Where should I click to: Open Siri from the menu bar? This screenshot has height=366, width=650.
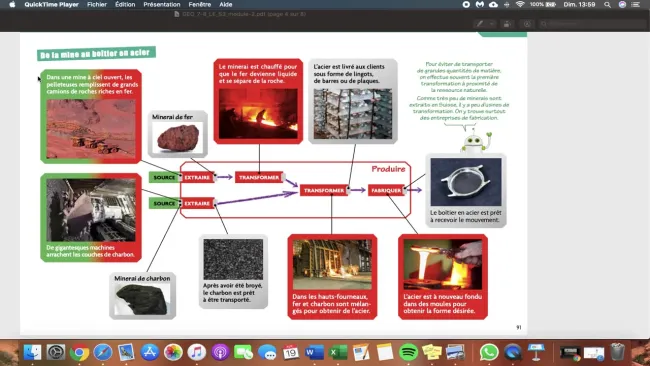(x=622, y=5)
